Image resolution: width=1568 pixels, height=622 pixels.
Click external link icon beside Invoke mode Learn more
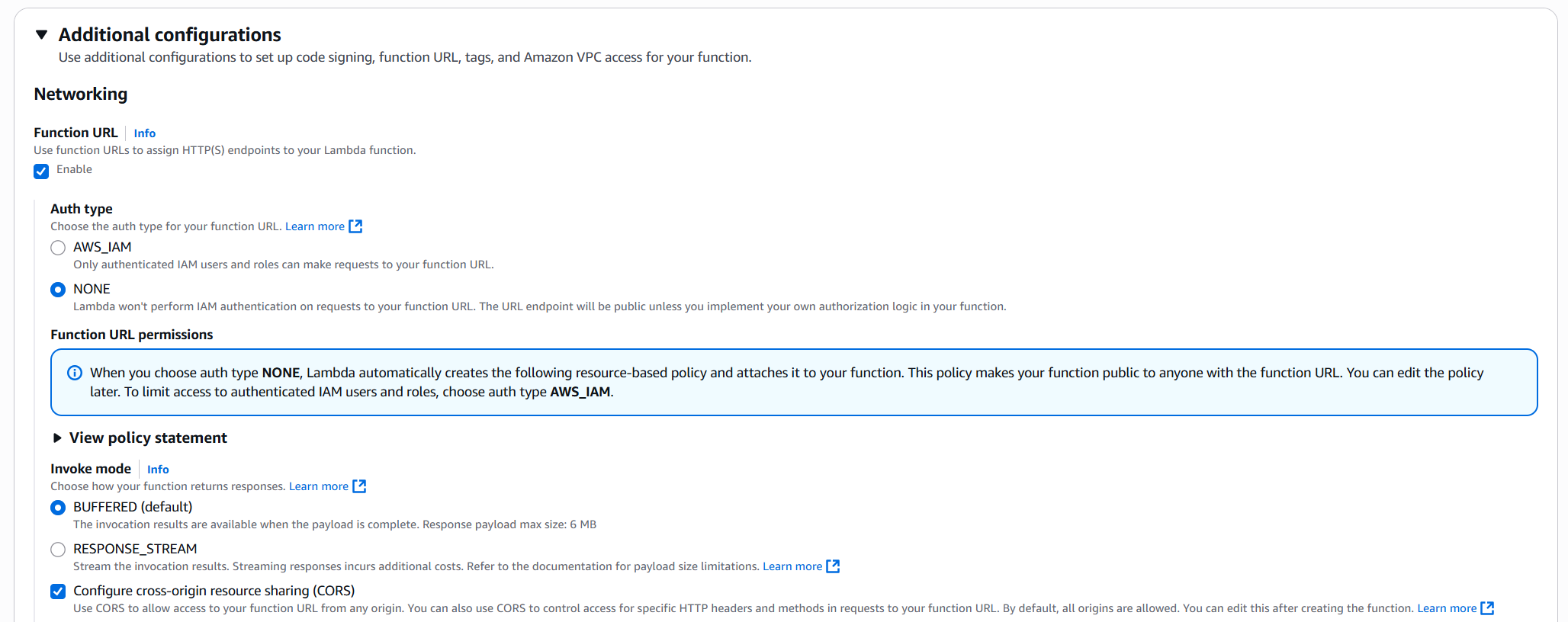pos(359,486)
